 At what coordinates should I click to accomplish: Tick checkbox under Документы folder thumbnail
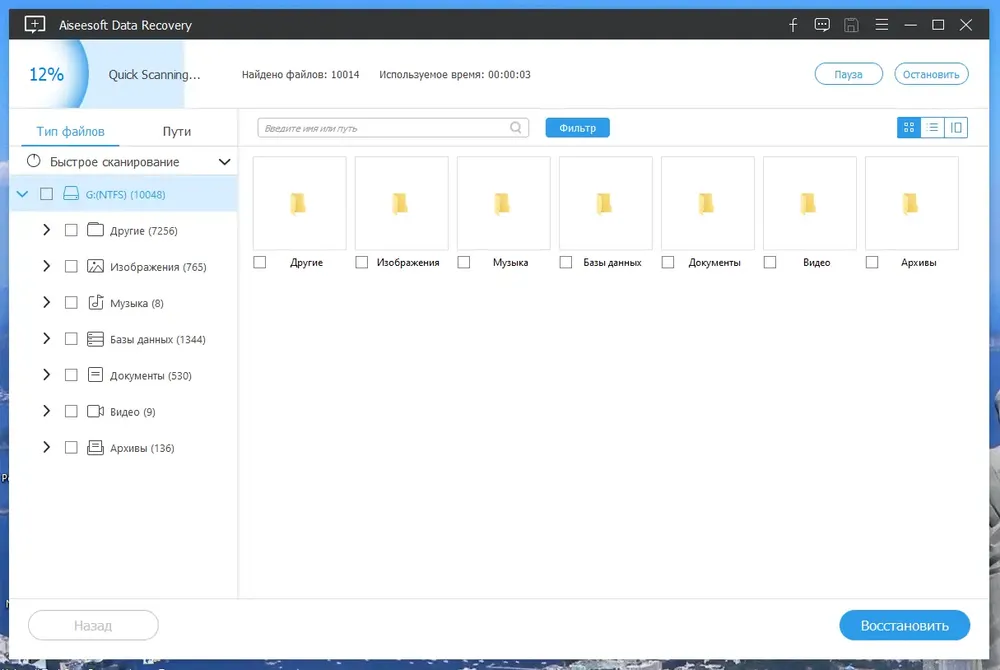coord(668,262)
